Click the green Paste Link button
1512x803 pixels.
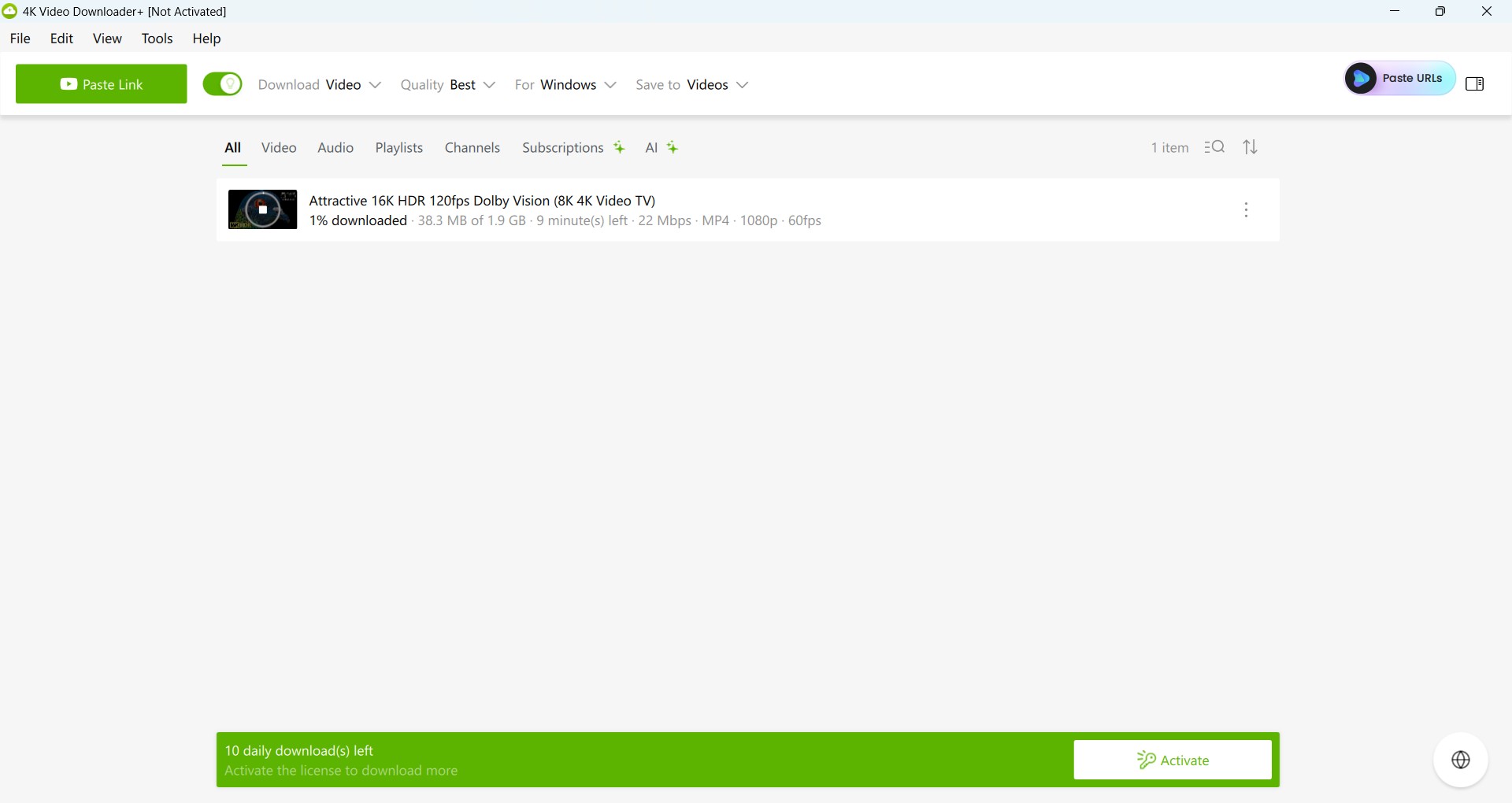point(102,84)
